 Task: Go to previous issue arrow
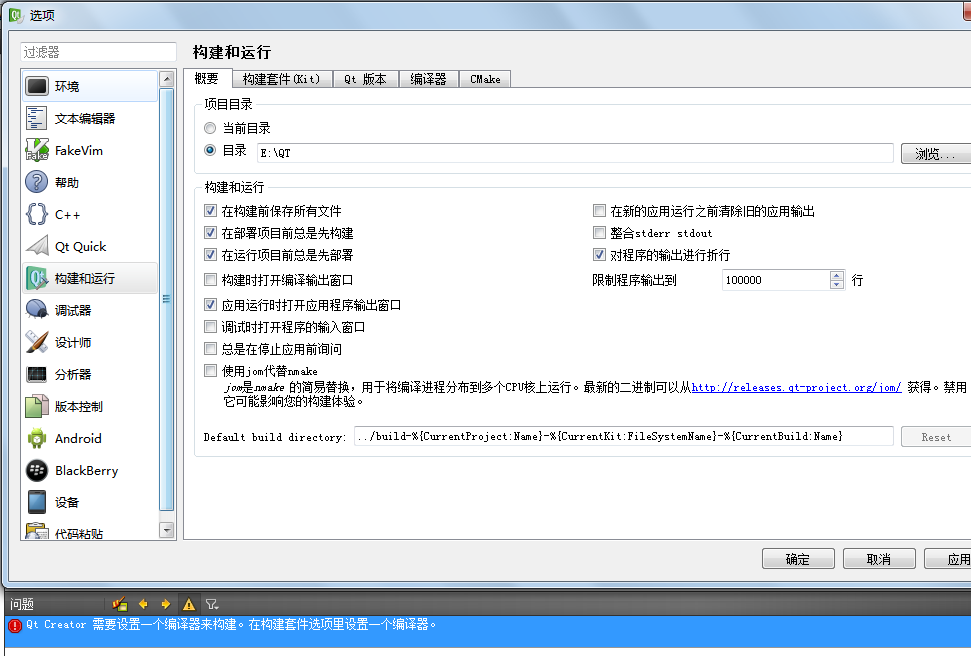143,604
